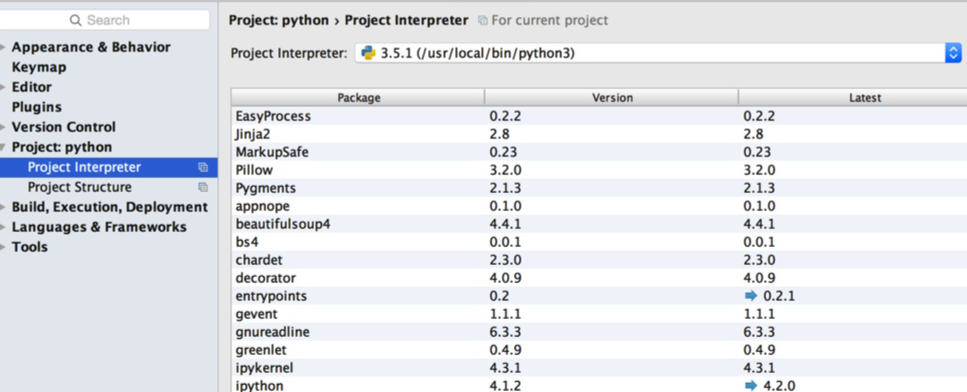The height and width of the screenshot is (392, 967).
Task: Expand the Editor settings section
Action: (3, 88)
